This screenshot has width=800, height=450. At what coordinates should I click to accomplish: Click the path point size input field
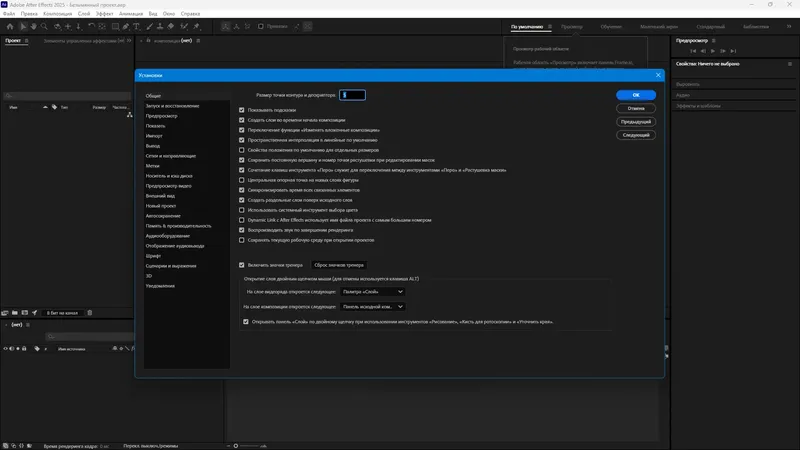click(x=352, y=95)
